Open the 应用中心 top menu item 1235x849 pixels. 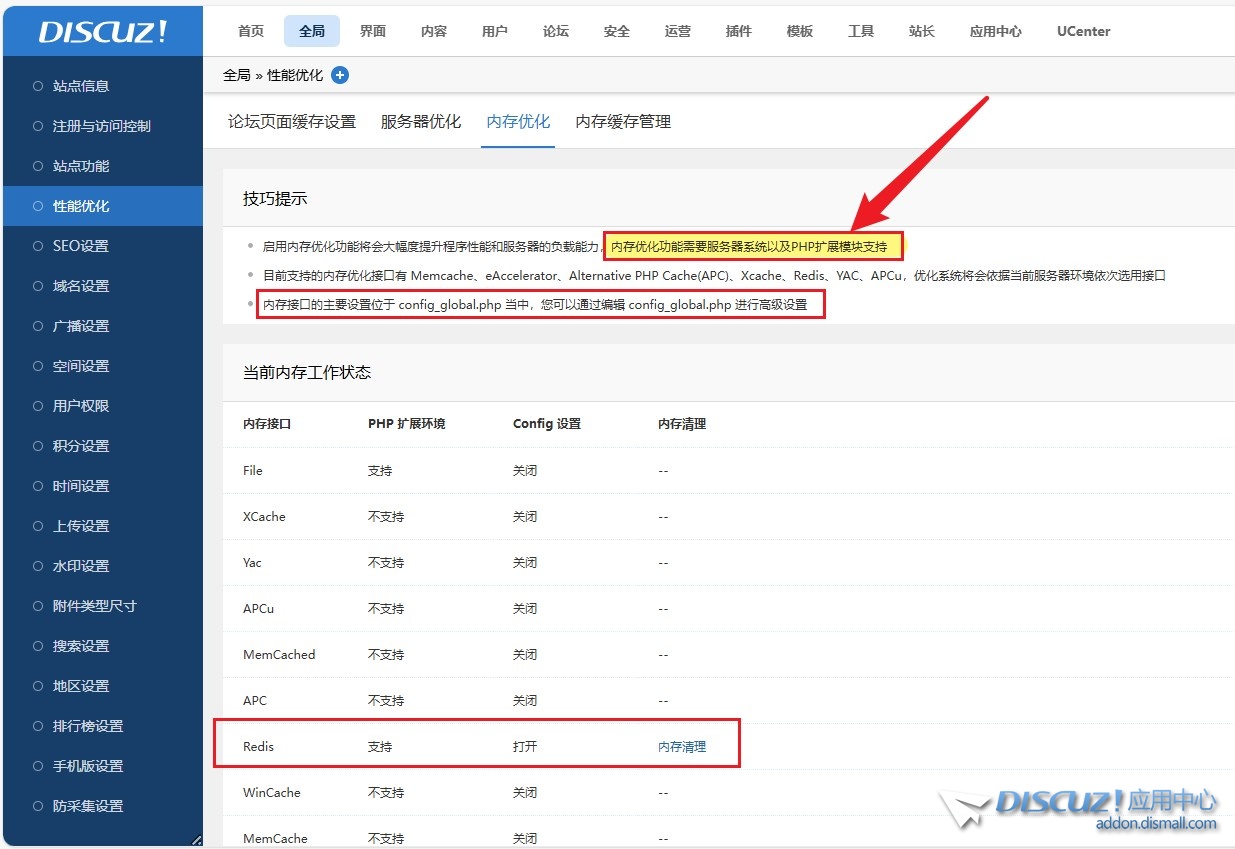(995, 31)
